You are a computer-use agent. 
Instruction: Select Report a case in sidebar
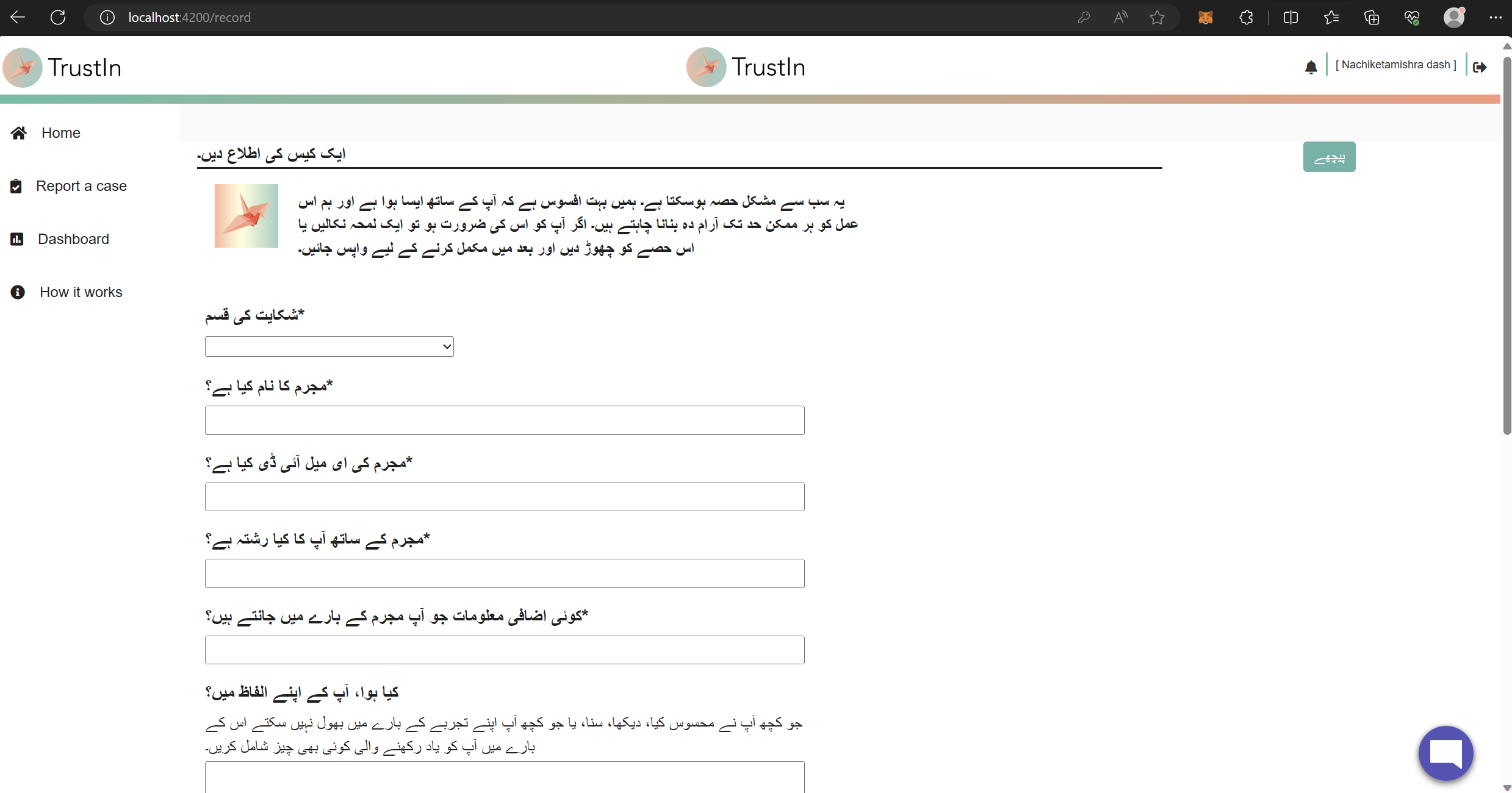click(x=82, y=186)
